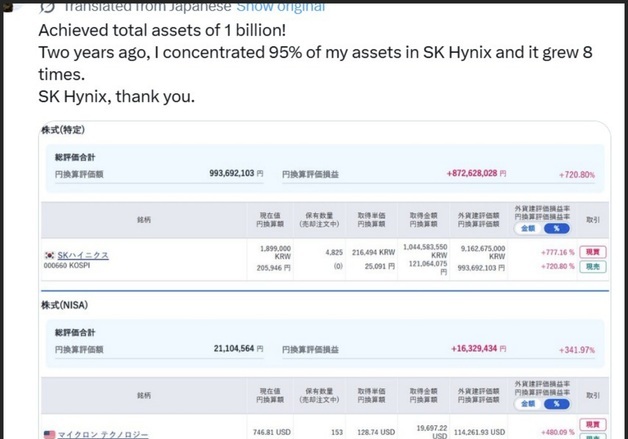Click 銘柄 header in 株式(特定) table

click(x=144, y=220)
